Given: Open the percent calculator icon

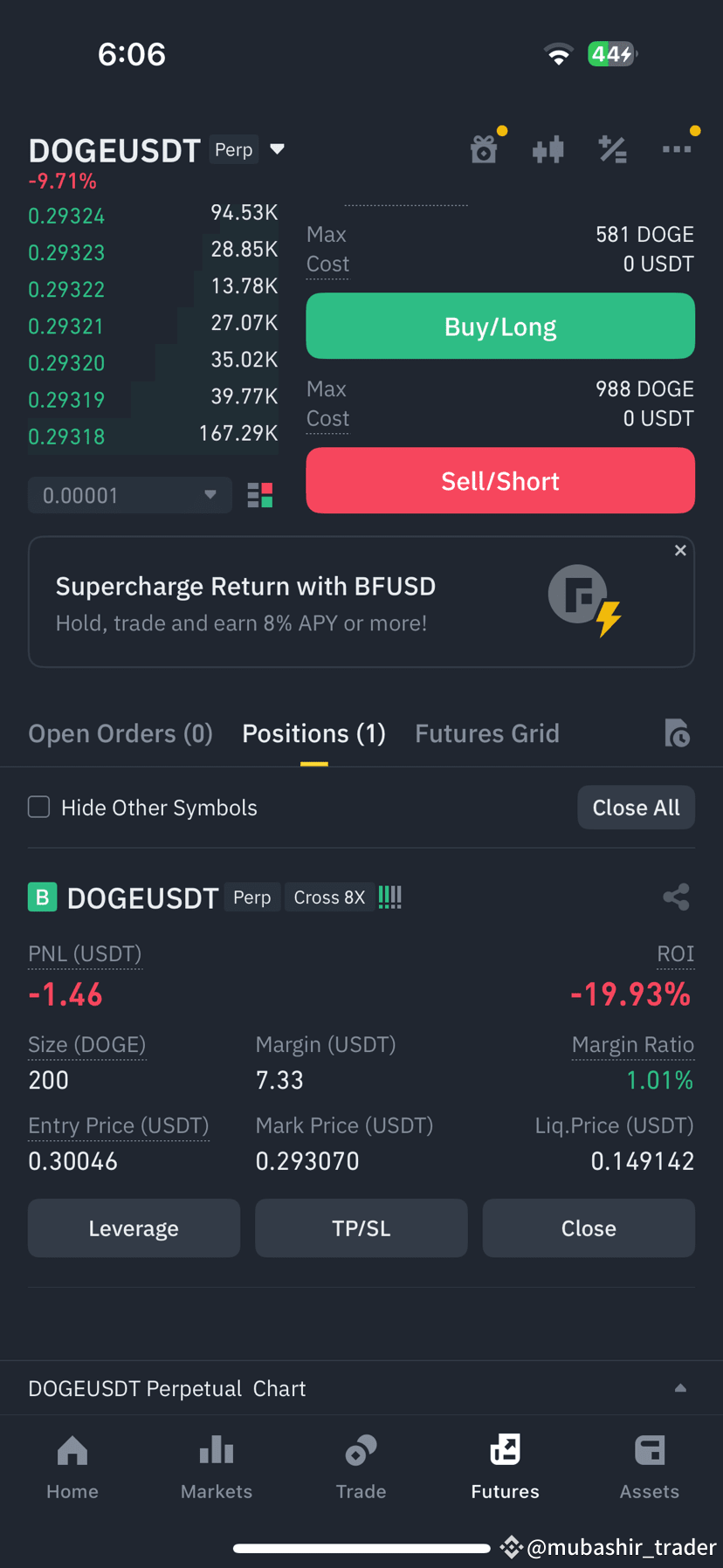Looking at the screenshot, I should [x=612, y=150].
